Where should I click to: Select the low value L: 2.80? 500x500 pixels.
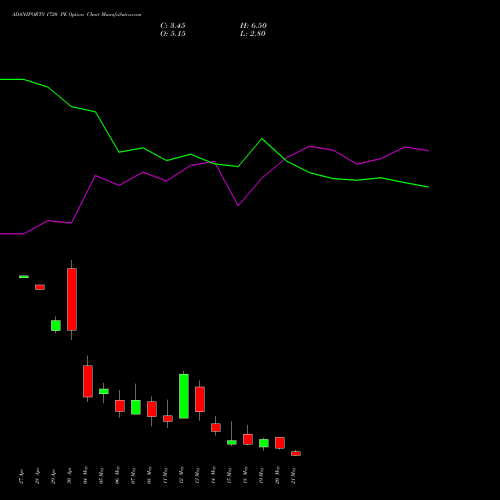click(253, 34)
